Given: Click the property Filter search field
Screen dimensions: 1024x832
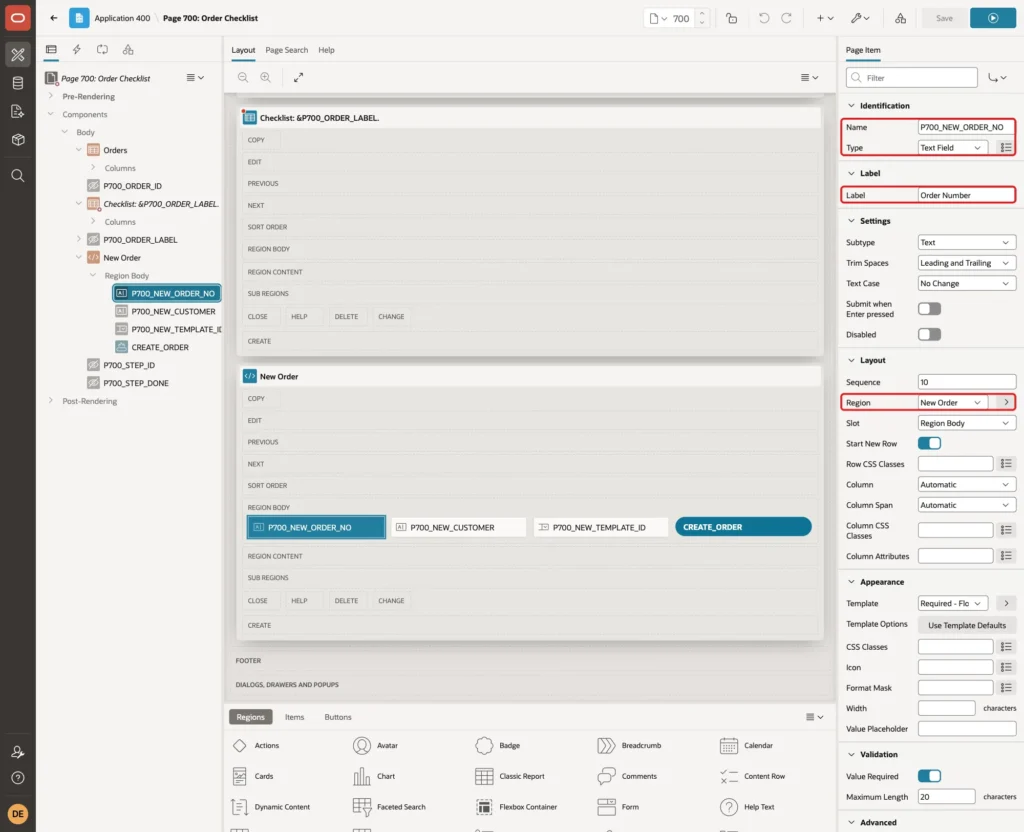Looking at the screenshot, I should pyautogui.click(x=912, y=78).
